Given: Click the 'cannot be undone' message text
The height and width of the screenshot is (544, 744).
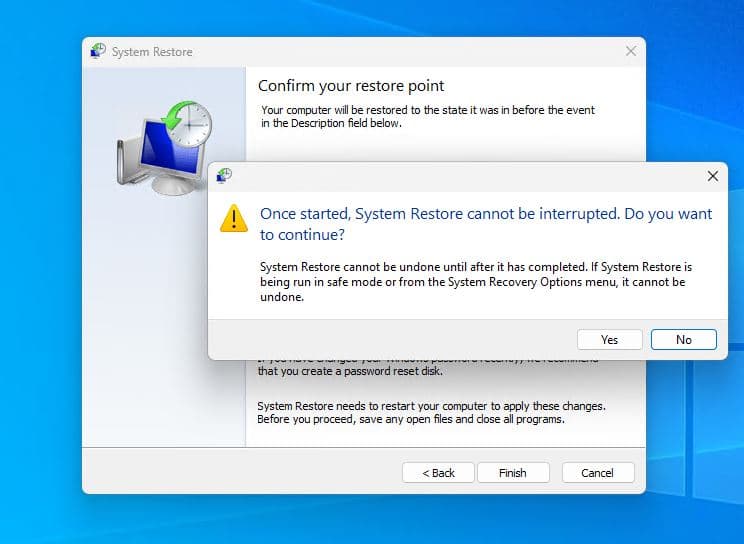Looking at the screenshot, I should pyautogui.click(x=475, y=282).
